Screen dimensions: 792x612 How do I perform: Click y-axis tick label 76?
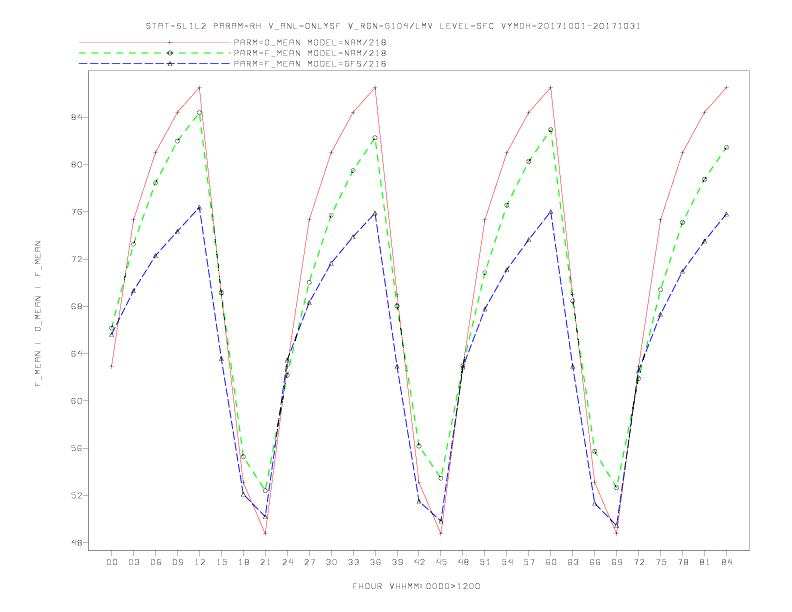click(76, 212)
